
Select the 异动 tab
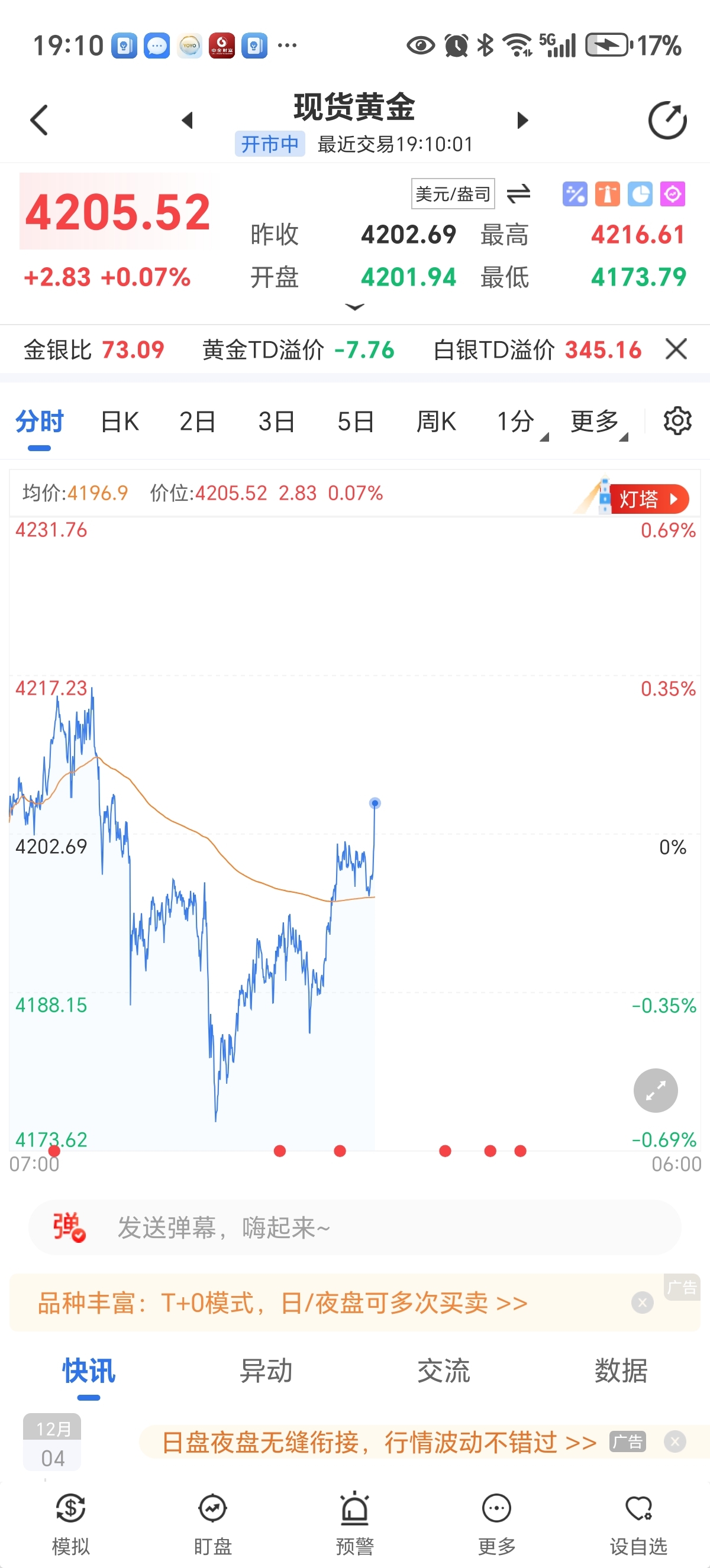pos(266,1371)
